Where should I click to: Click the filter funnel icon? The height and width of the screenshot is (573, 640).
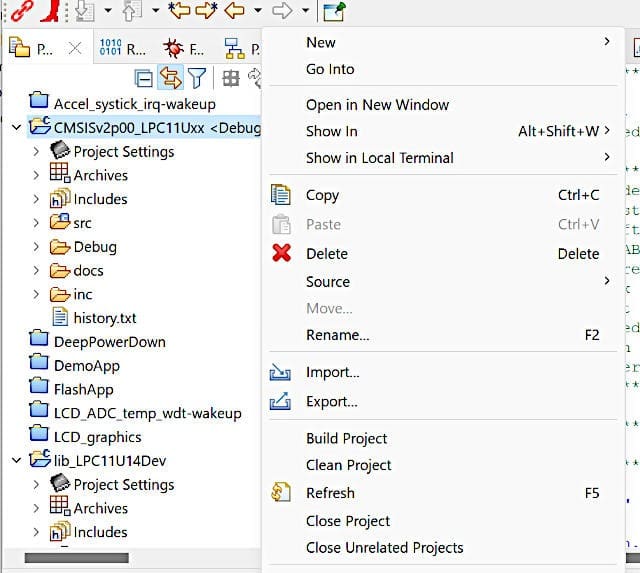click(x=197, y=78)
